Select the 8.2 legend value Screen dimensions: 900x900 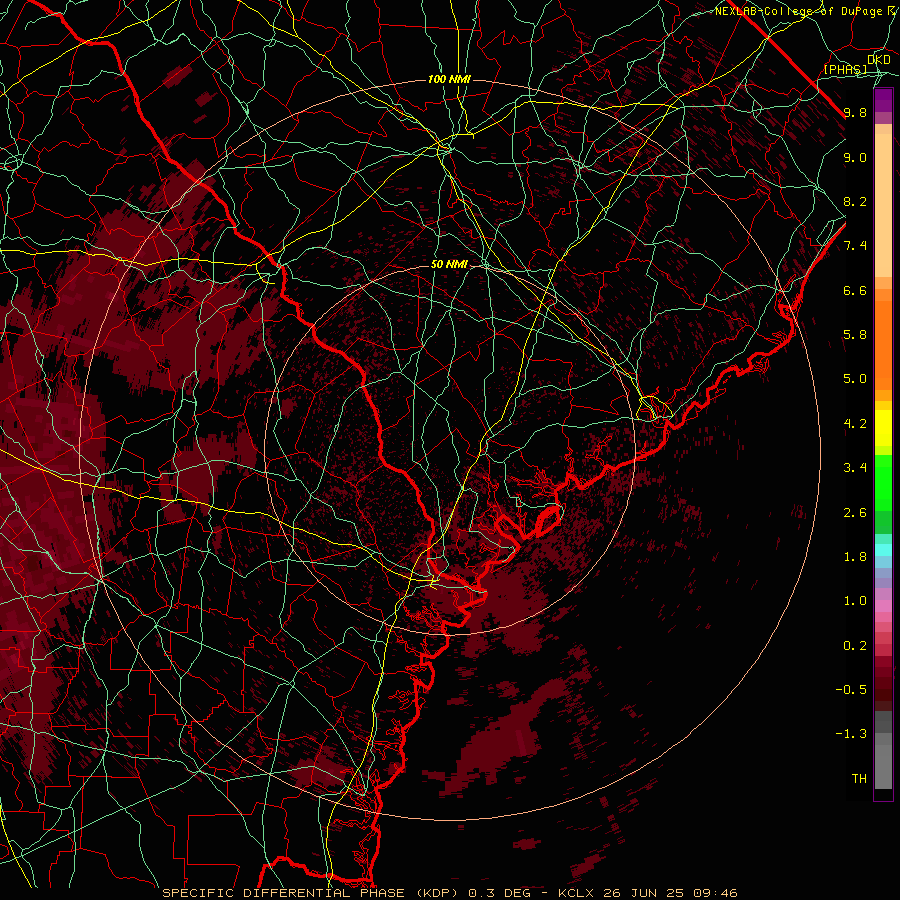click(855, 201)
